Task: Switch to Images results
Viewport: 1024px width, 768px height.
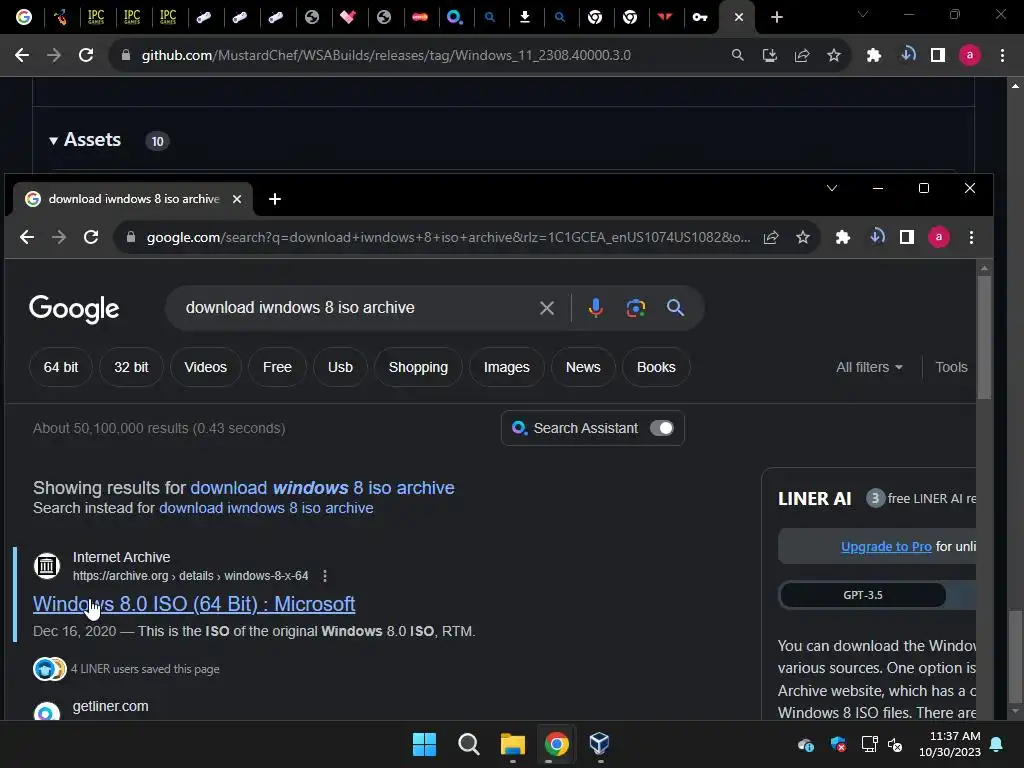Action: pyautogui.click(x=507, y=367)
